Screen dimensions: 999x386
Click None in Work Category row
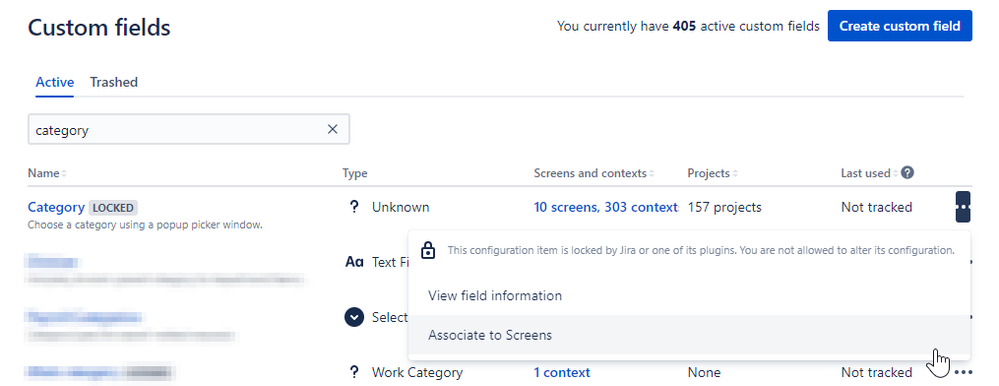(704, 373)
